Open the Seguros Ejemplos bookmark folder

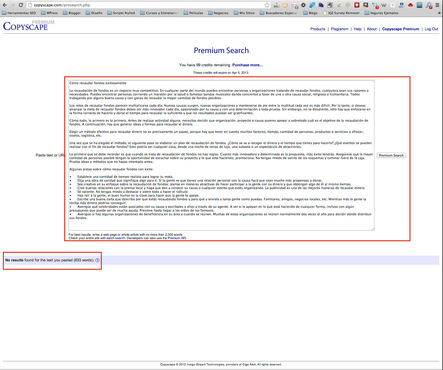(x=381, y=13)
